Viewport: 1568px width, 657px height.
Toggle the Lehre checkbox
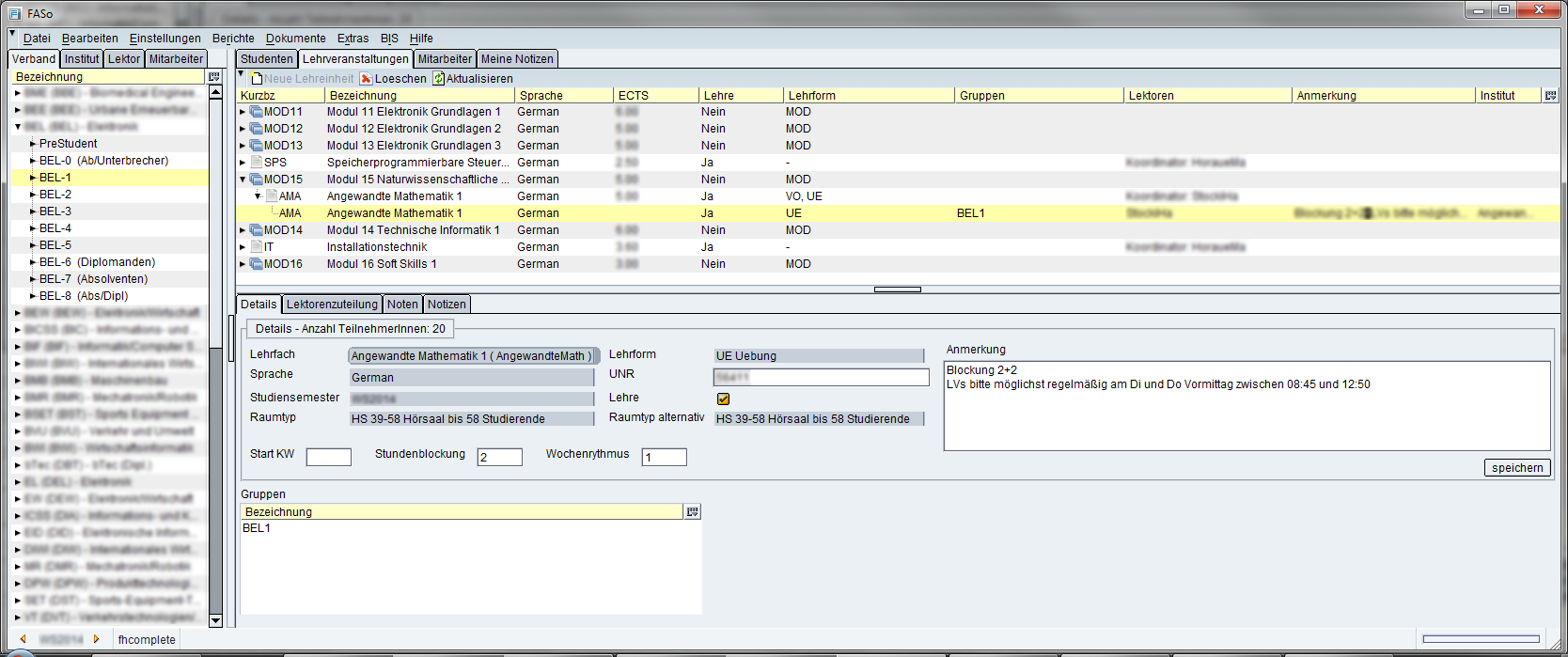pos(723,399)
